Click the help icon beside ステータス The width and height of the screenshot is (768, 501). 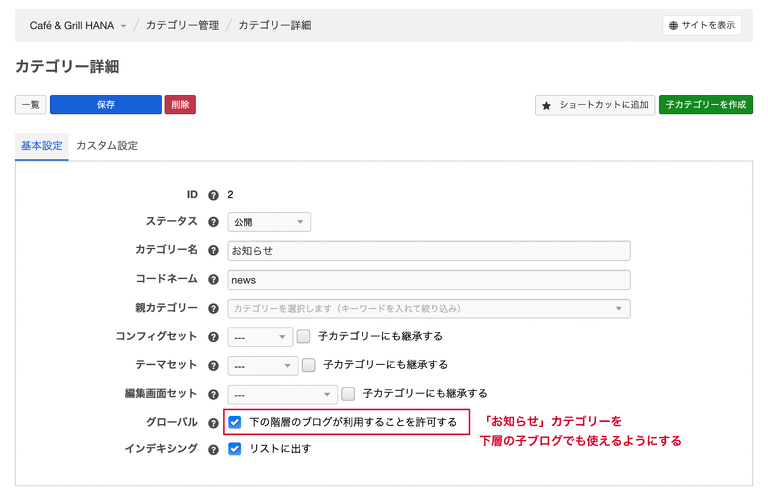click(x=213, y=222)
